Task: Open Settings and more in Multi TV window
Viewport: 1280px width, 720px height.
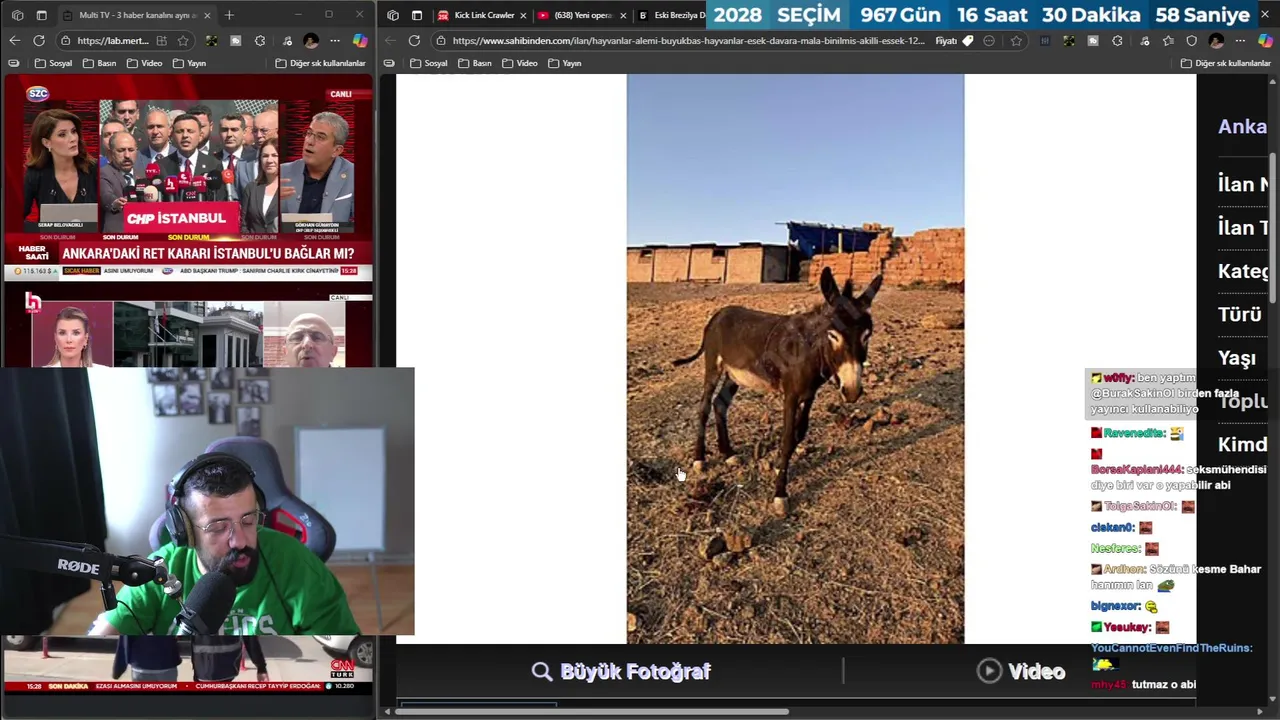Action: click(335, 40)
